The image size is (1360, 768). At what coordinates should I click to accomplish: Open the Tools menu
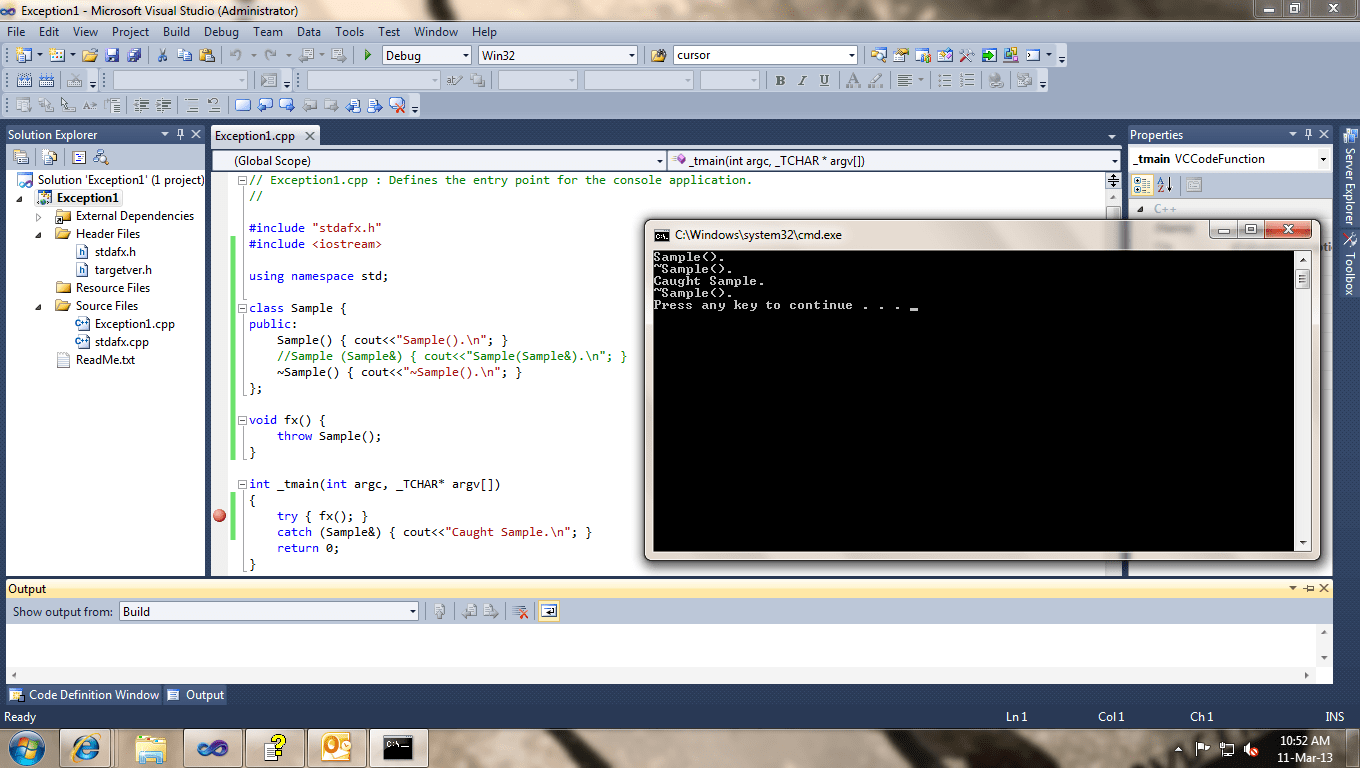(350, 32)
